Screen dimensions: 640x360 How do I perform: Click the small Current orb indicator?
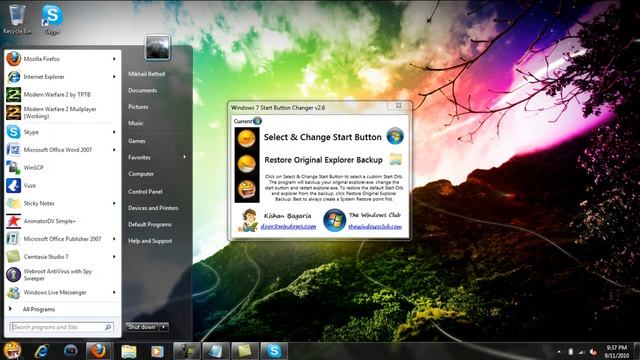point(257,121)
